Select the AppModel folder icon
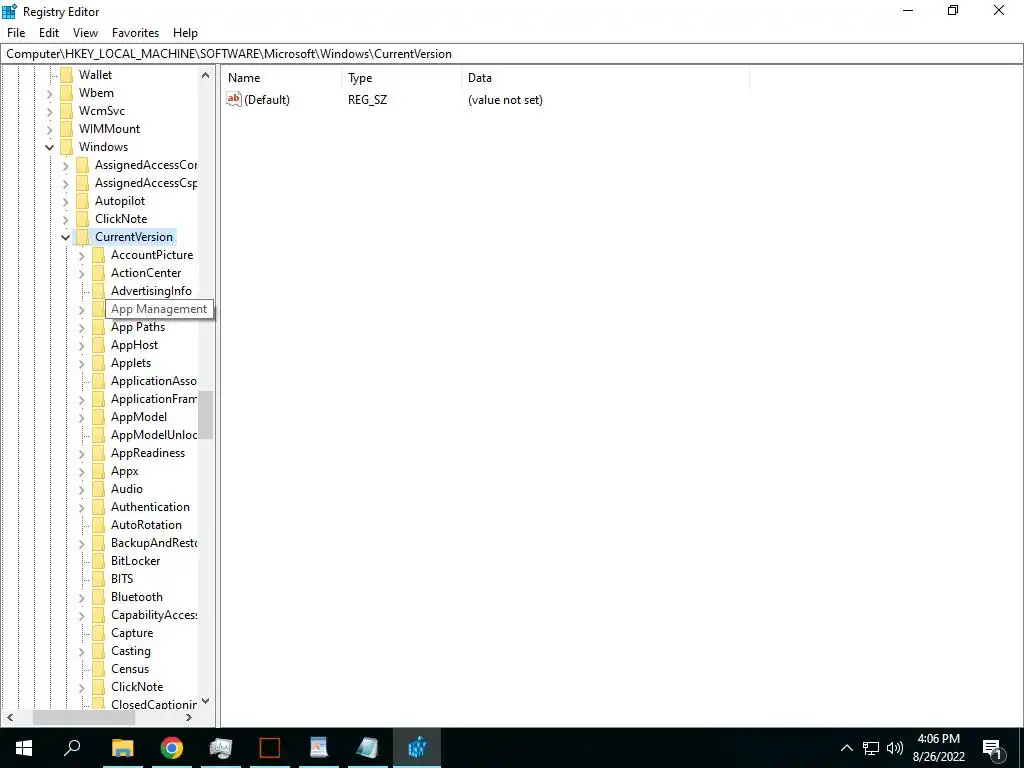1024x768 pixels. pos(99,417)
